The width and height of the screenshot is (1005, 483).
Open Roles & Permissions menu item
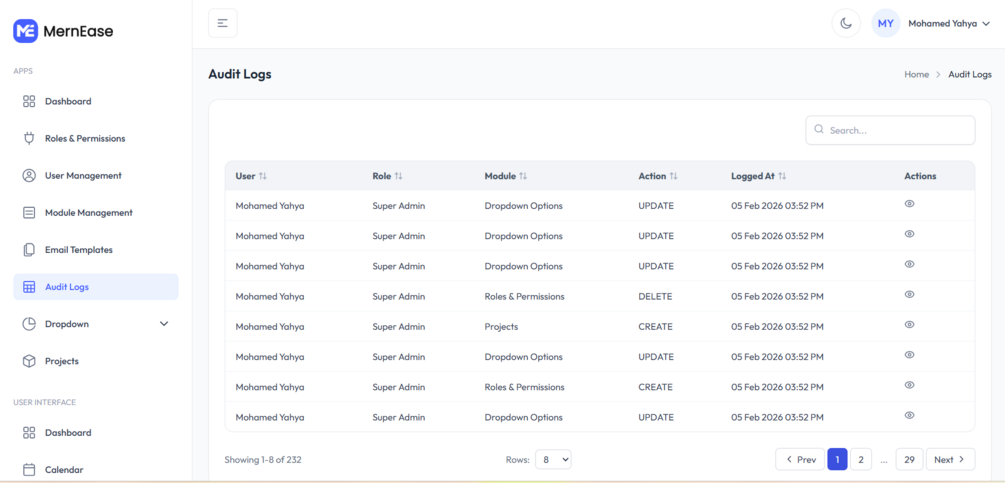pyautogui.click(x=96, y=138)
